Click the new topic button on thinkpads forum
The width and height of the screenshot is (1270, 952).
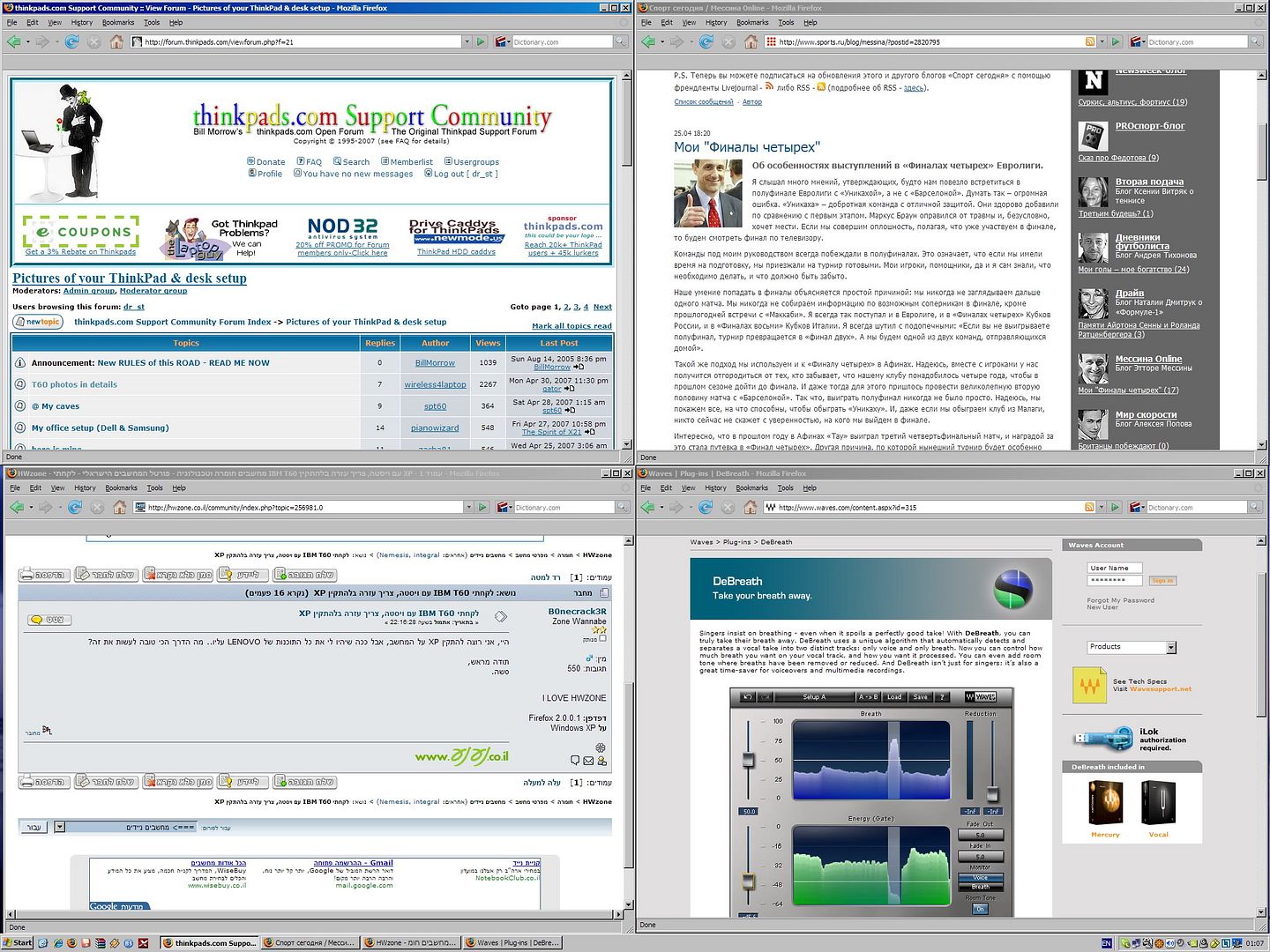[37, 322]
